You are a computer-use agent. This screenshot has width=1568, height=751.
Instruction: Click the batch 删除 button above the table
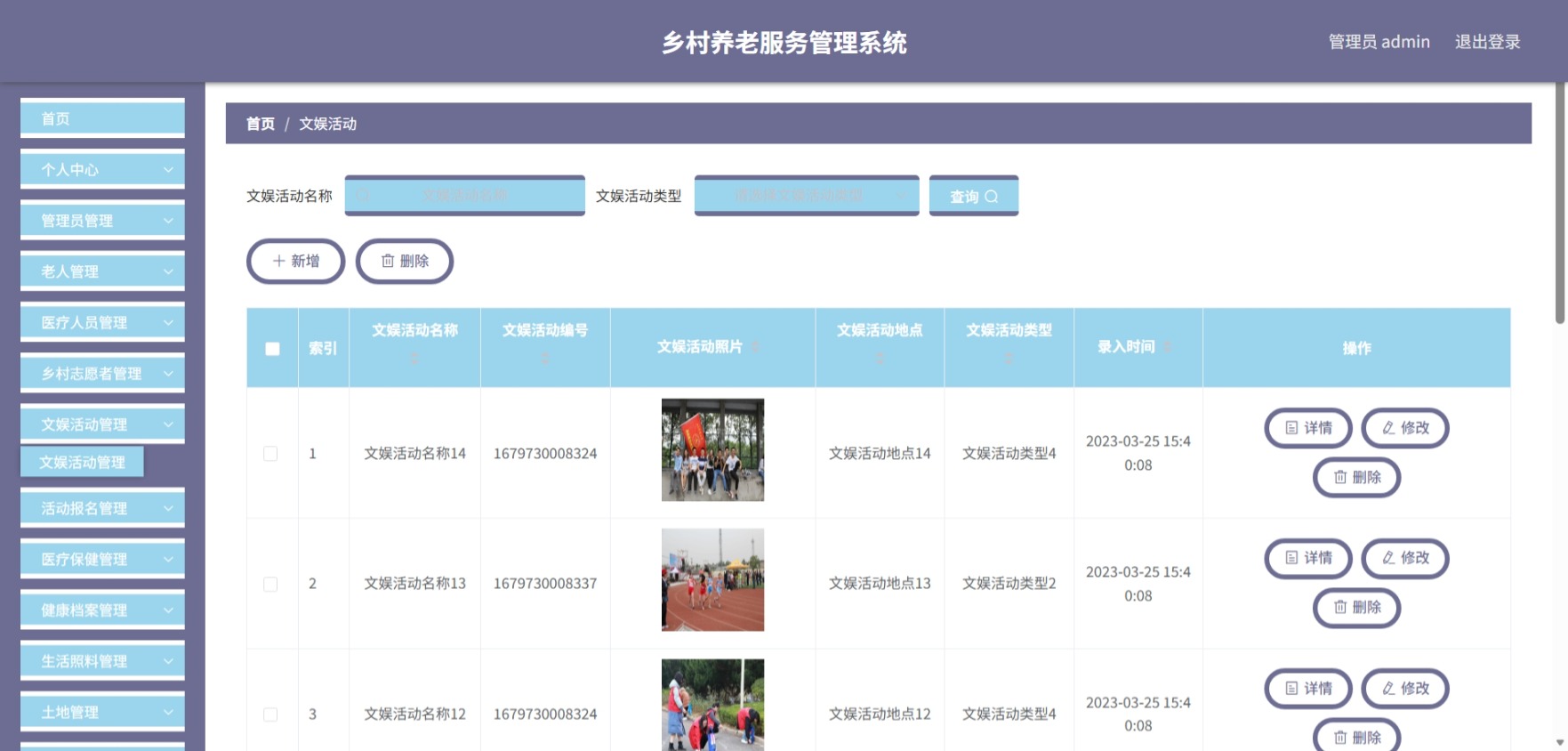tap(405, 261)
